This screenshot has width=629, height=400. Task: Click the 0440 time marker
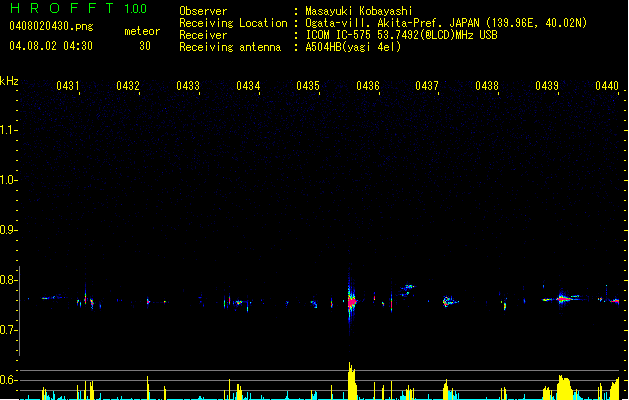coord(607,86)
